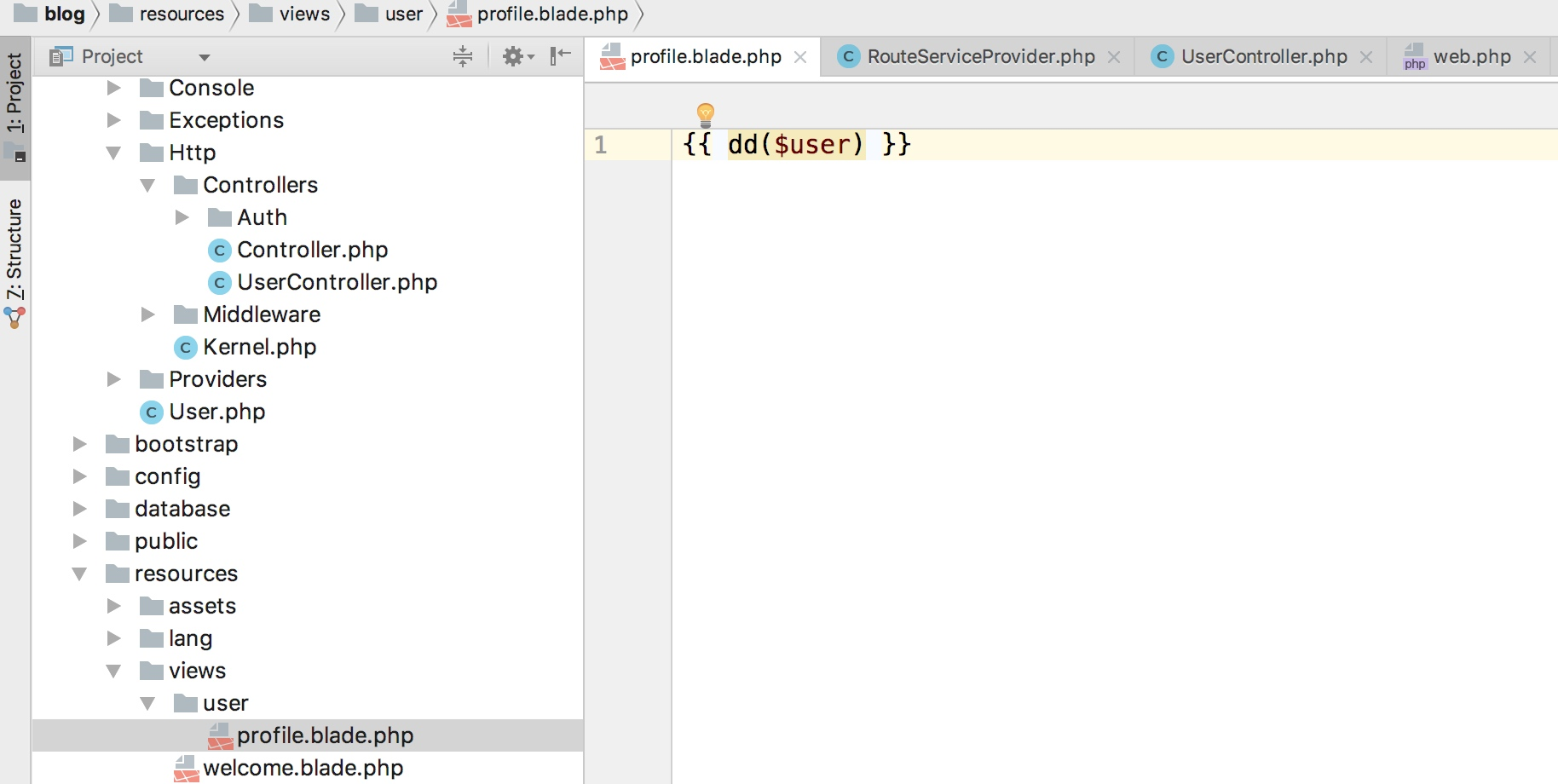The height and width of the screenshot is (784, 1558).
Task: Open the Structure tool window
Action: 14,262
